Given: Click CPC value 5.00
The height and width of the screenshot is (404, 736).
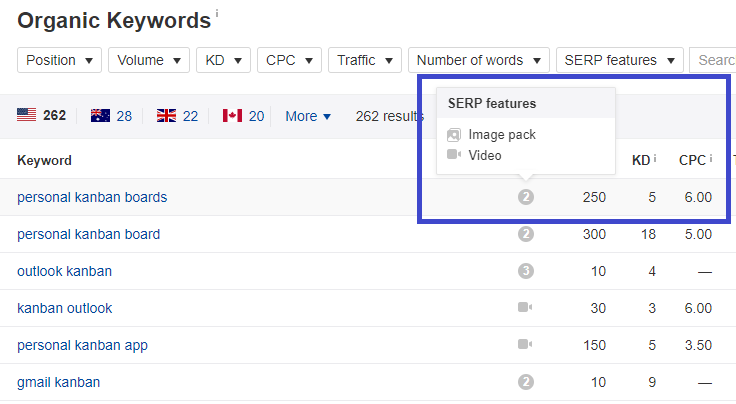Looking at the screenshot, I should pos(698,235).
